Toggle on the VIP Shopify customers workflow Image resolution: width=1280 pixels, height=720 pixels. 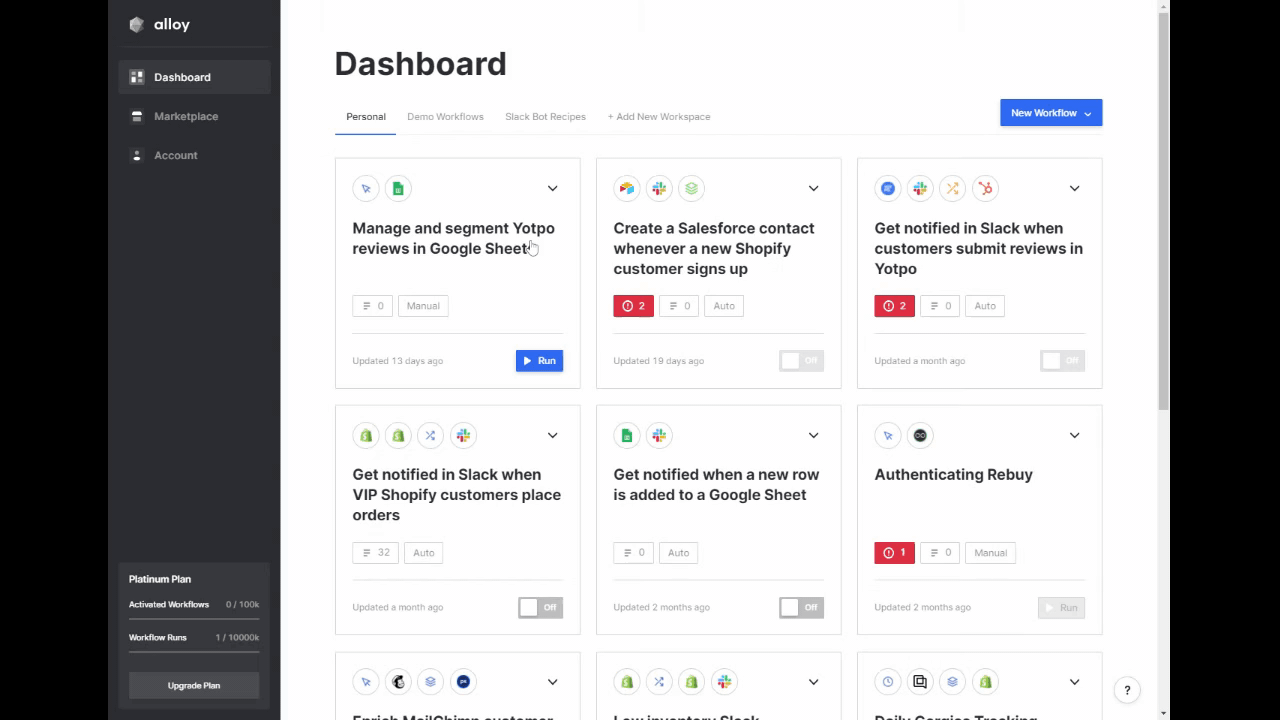tap(540, 607)
